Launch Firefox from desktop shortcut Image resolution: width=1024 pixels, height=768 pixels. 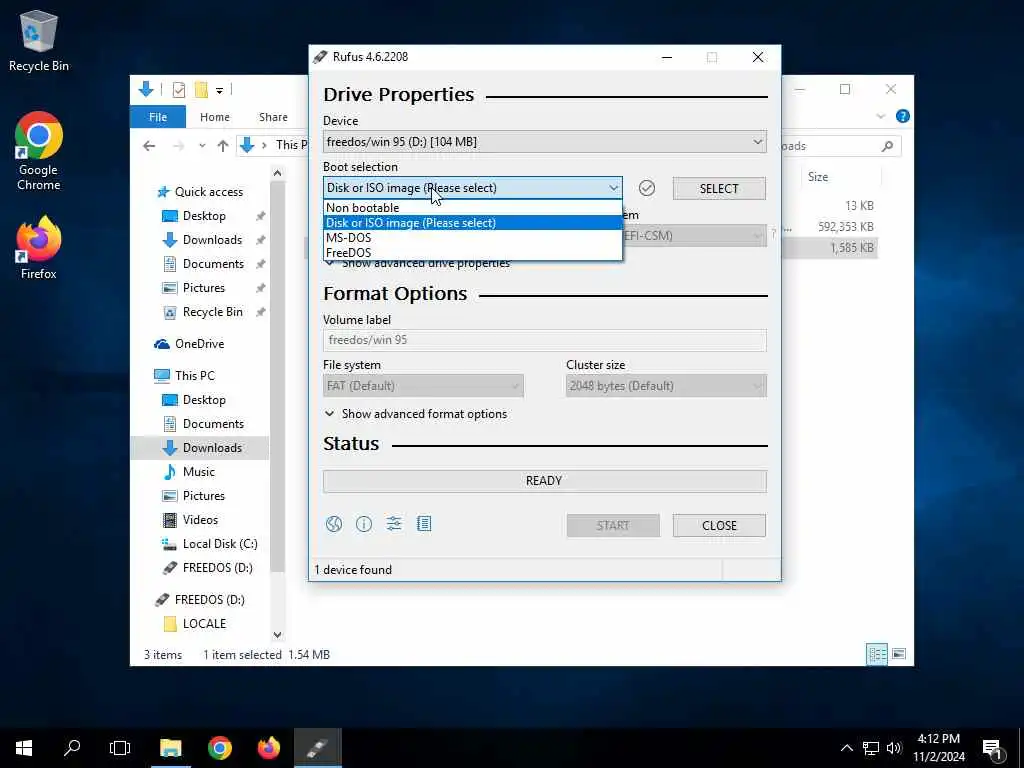pos(39,248)
